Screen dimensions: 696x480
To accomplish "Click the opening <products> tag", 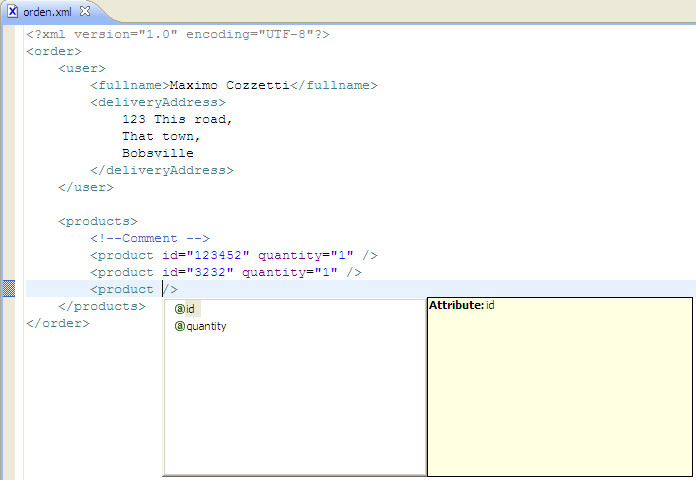I will 98,222.
